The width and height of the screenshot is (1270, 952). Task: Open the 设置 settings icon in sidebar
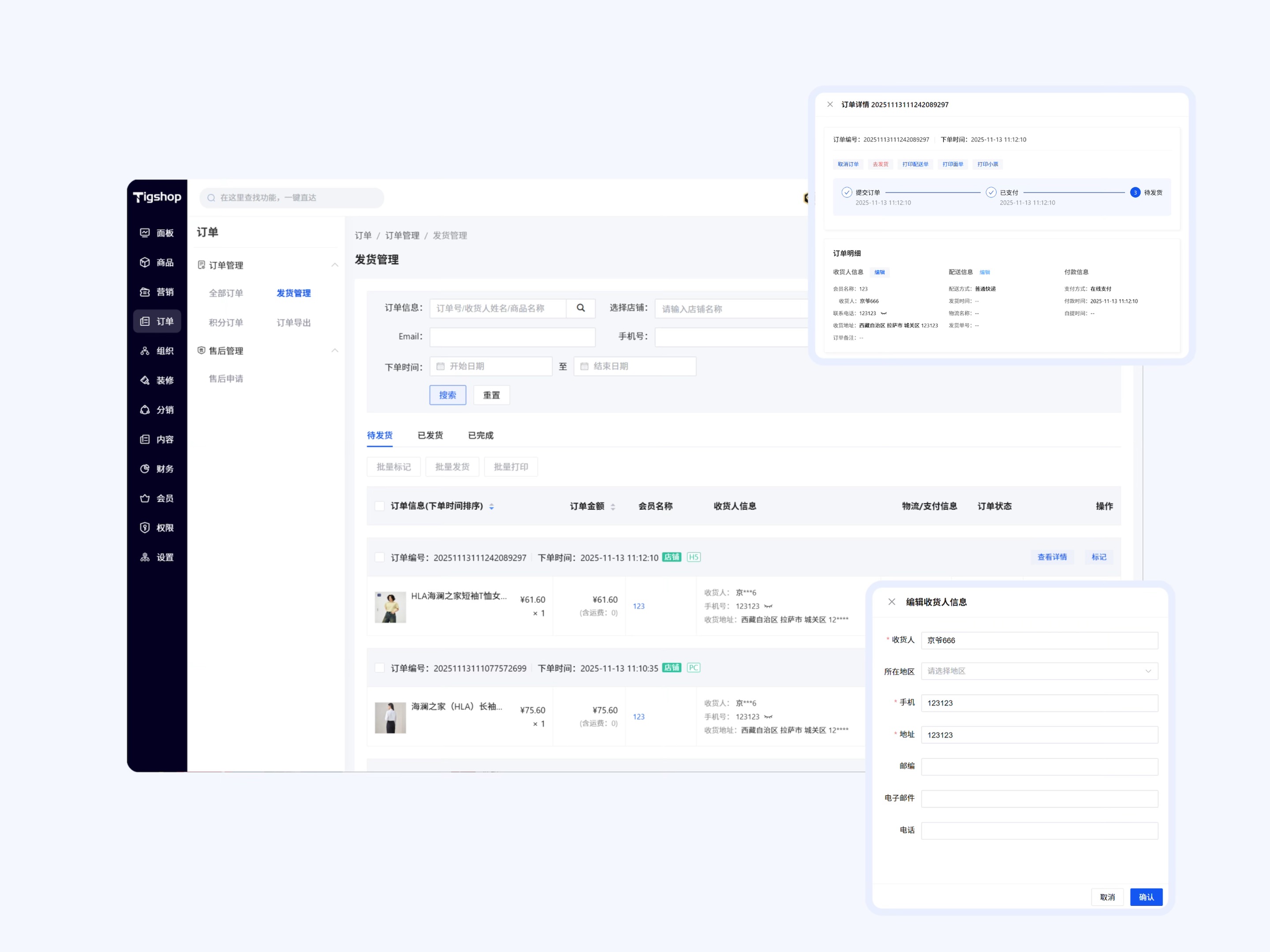click(x=145, y=557)
